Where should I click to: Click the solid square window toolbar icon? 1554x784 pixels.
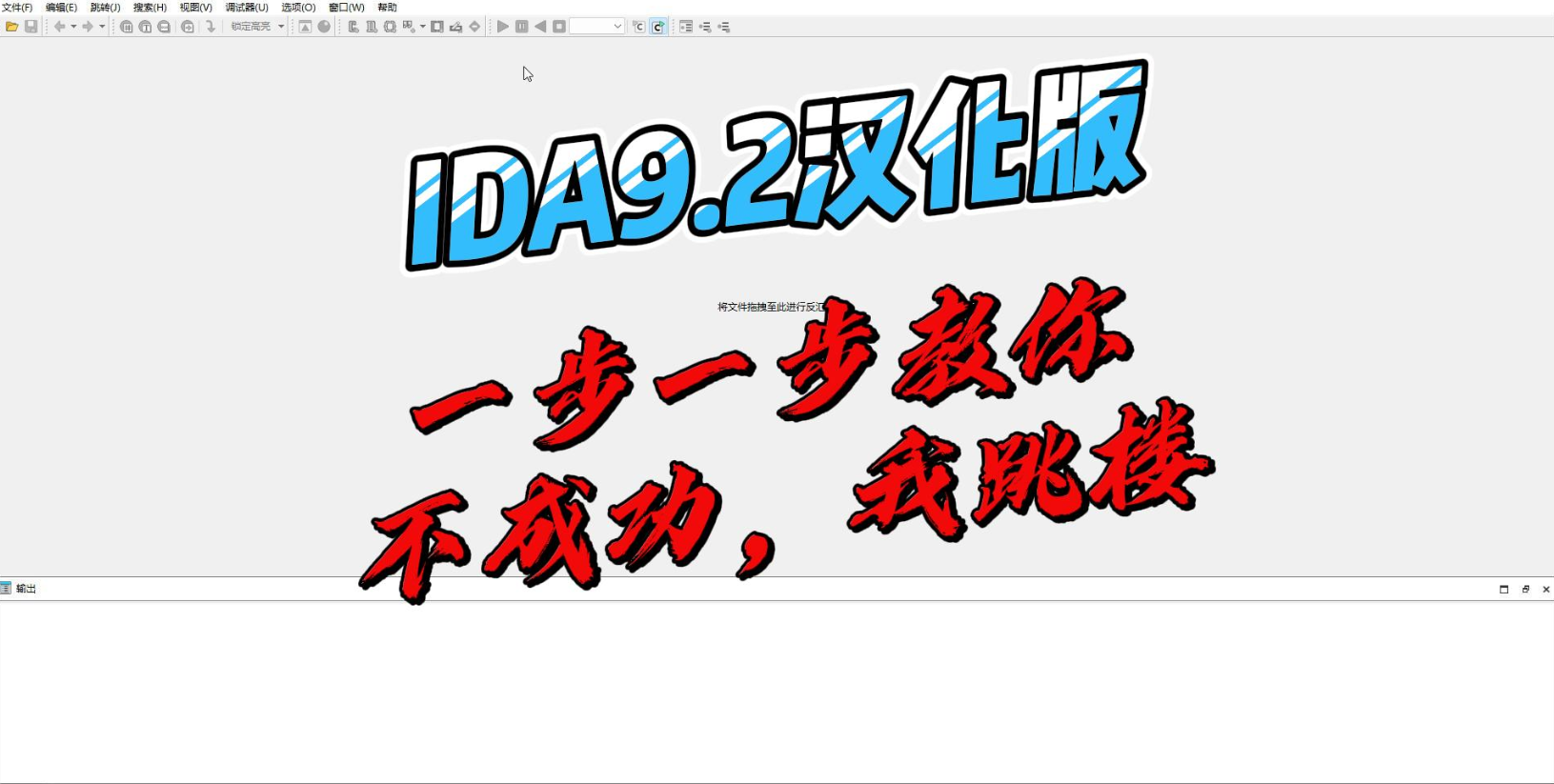pos(437,27)
